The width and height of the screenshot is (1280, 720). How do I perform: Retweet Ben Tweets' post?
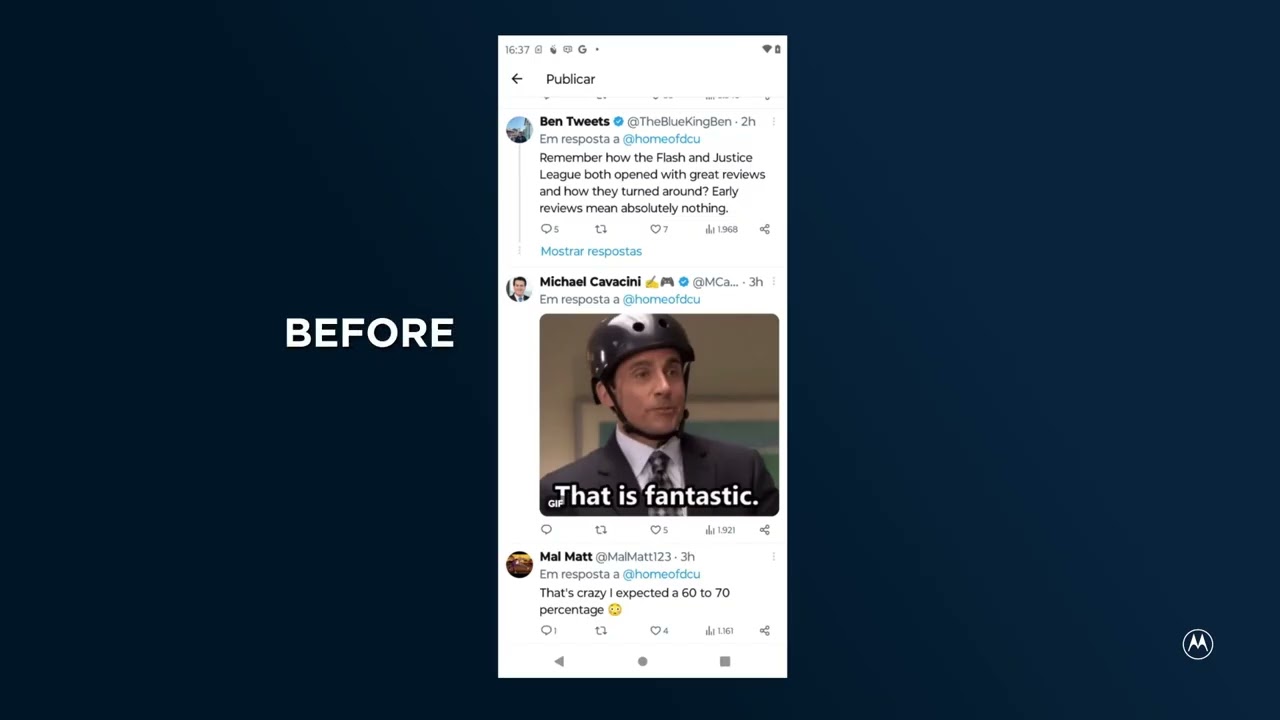coord(601,229)
